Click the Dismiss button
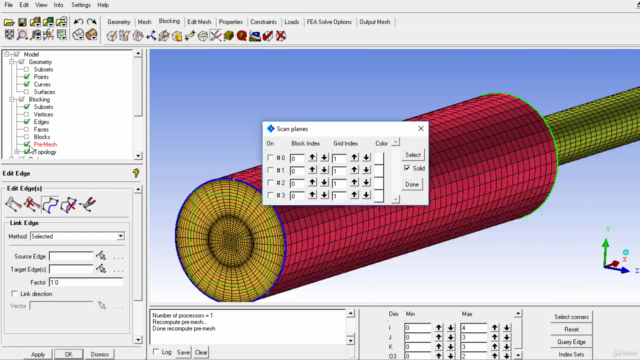 (100, 354)
